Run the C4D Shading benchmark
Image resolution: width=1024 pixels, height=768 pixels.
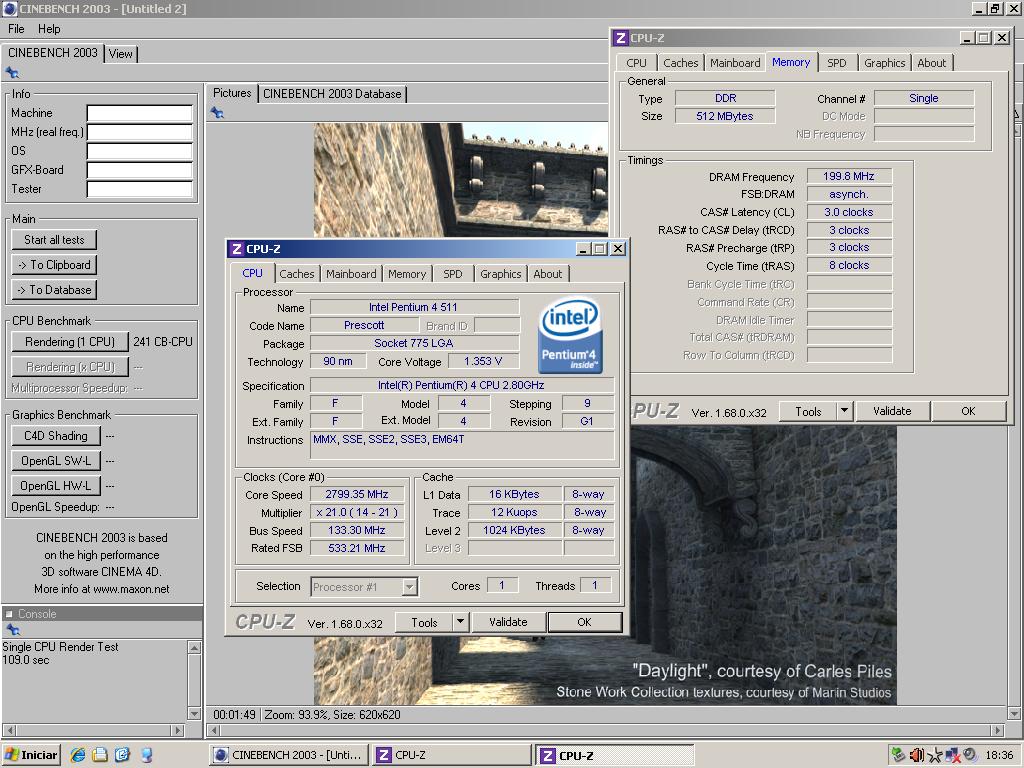point(56,436)
